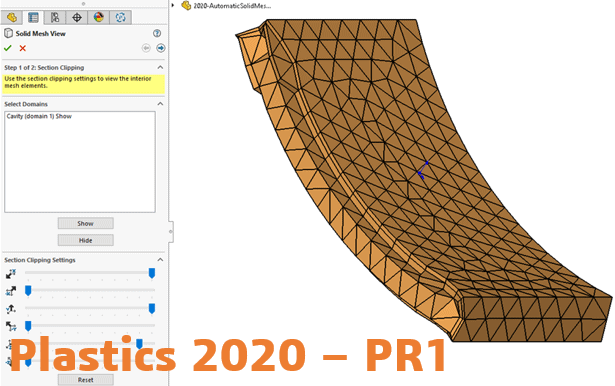Screen dimensions: 615x386
Task: Open the DimXpertManager crosshair tab
Action: click(77, 17)
